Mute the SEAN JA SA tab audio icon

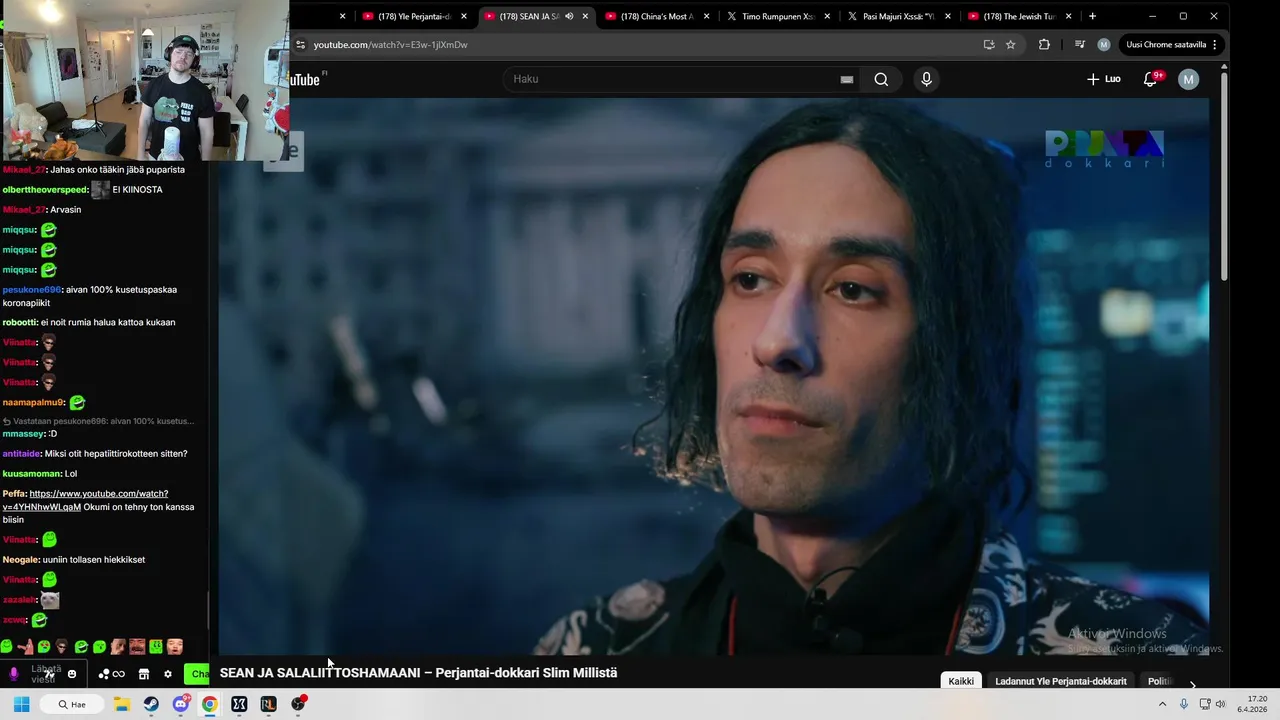pos(569,16)
